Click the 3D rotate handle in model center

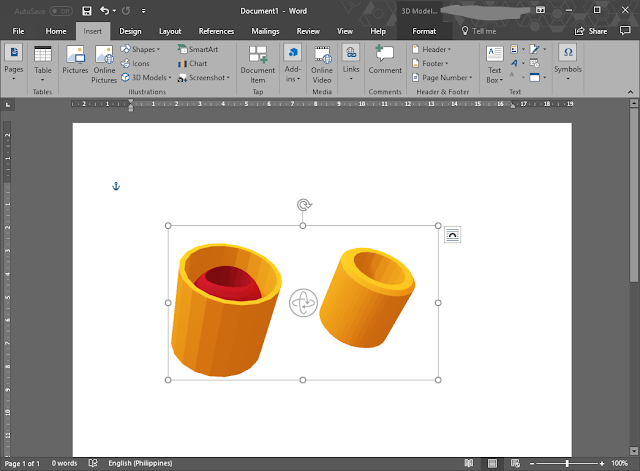click(303, 303)
